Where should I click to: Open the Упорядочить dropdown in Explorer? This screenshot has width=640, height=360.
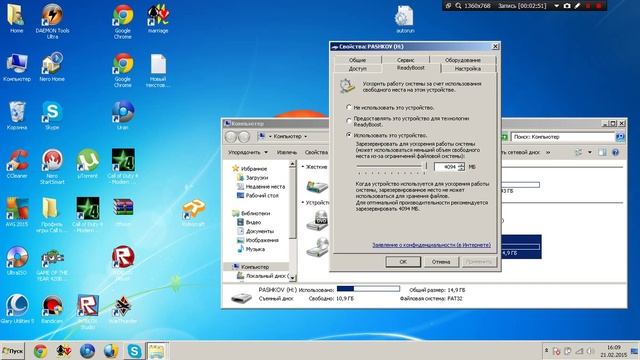[248, 152]
